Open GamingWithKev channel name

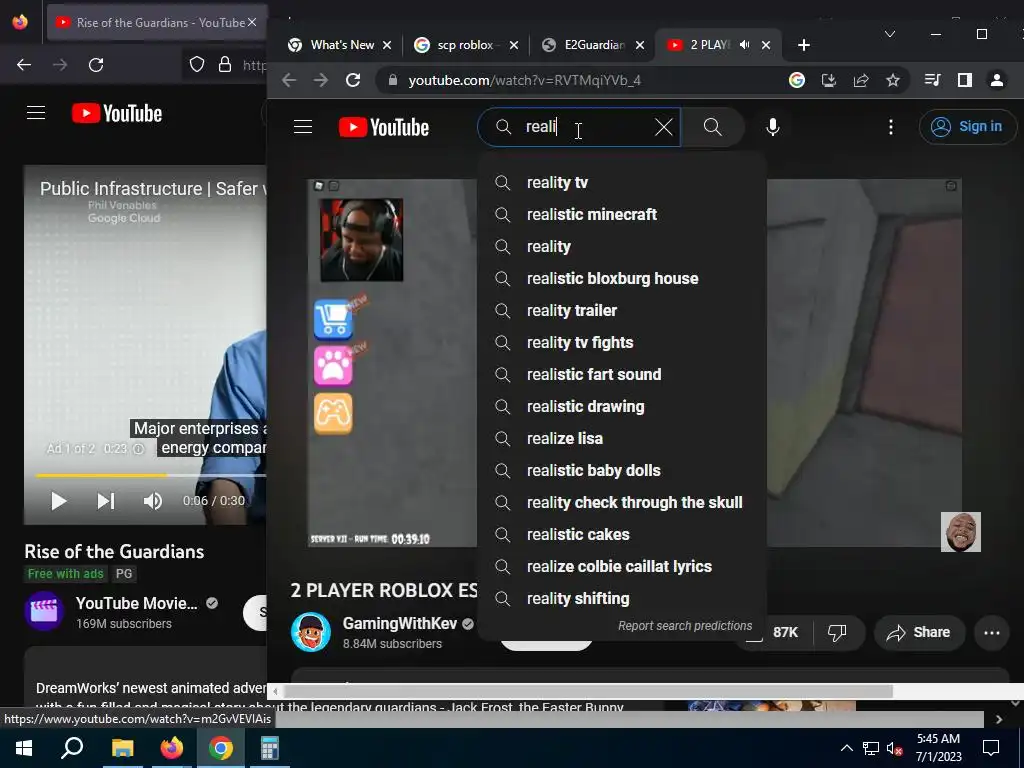pos(400,624)
